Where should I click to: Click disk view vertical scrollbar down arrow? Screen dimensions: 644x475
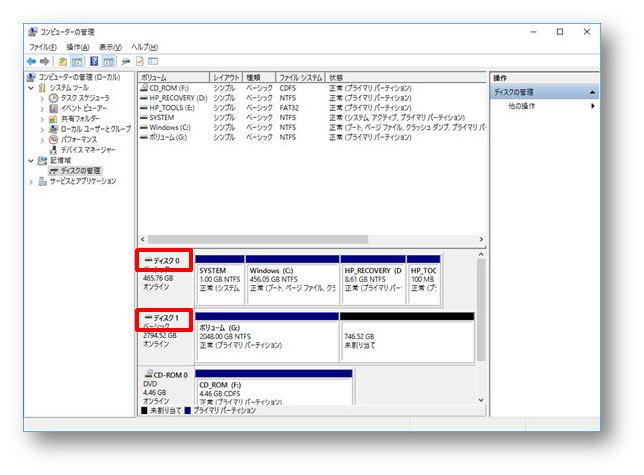point(481,400)
